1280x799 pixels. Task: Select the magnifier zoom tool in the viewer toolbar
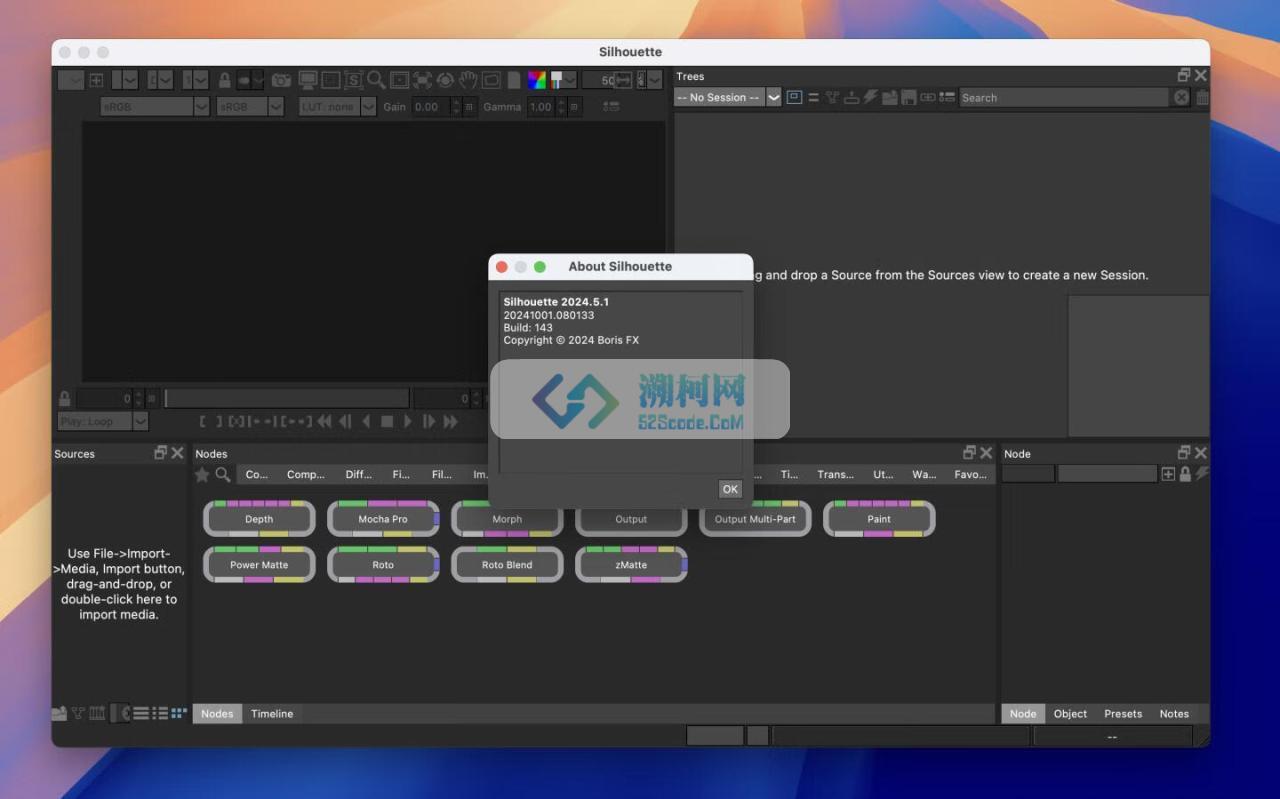[376, 80]
